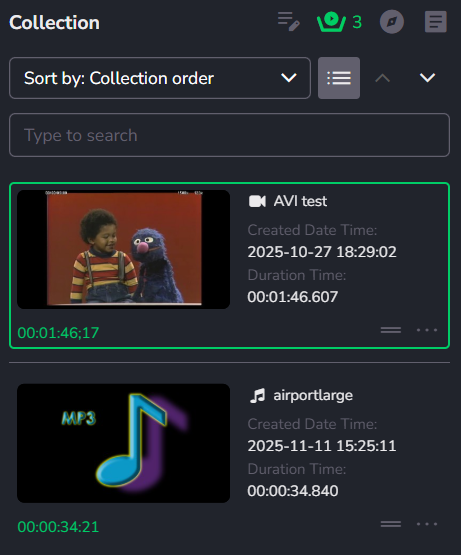
Task: Click the AVI test title
Action: pos(300,201)
